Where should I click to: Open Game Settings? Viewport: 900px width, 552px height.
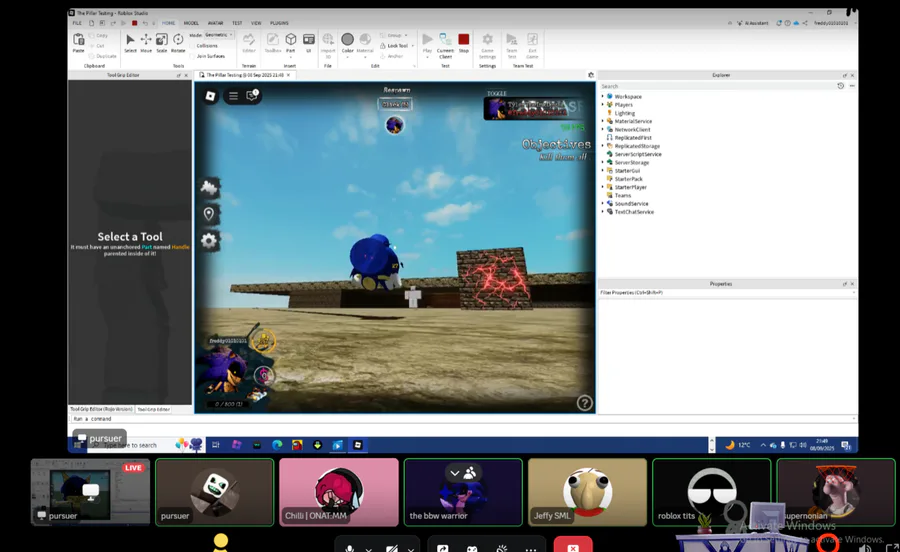[487, 45]
